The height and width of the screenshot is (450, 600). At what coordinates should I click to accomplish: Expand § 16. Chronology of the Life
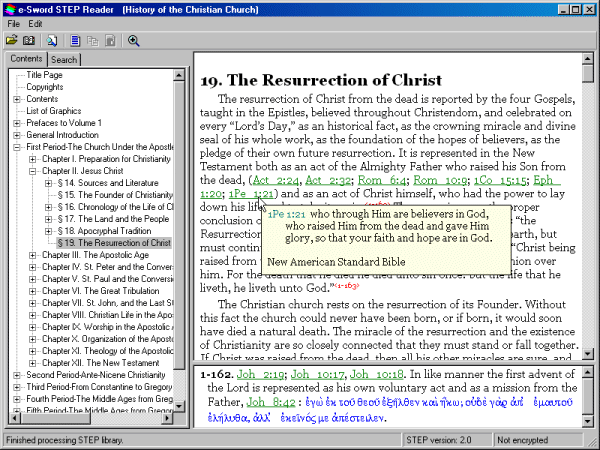pyautogui.click(x=48, y=207)
